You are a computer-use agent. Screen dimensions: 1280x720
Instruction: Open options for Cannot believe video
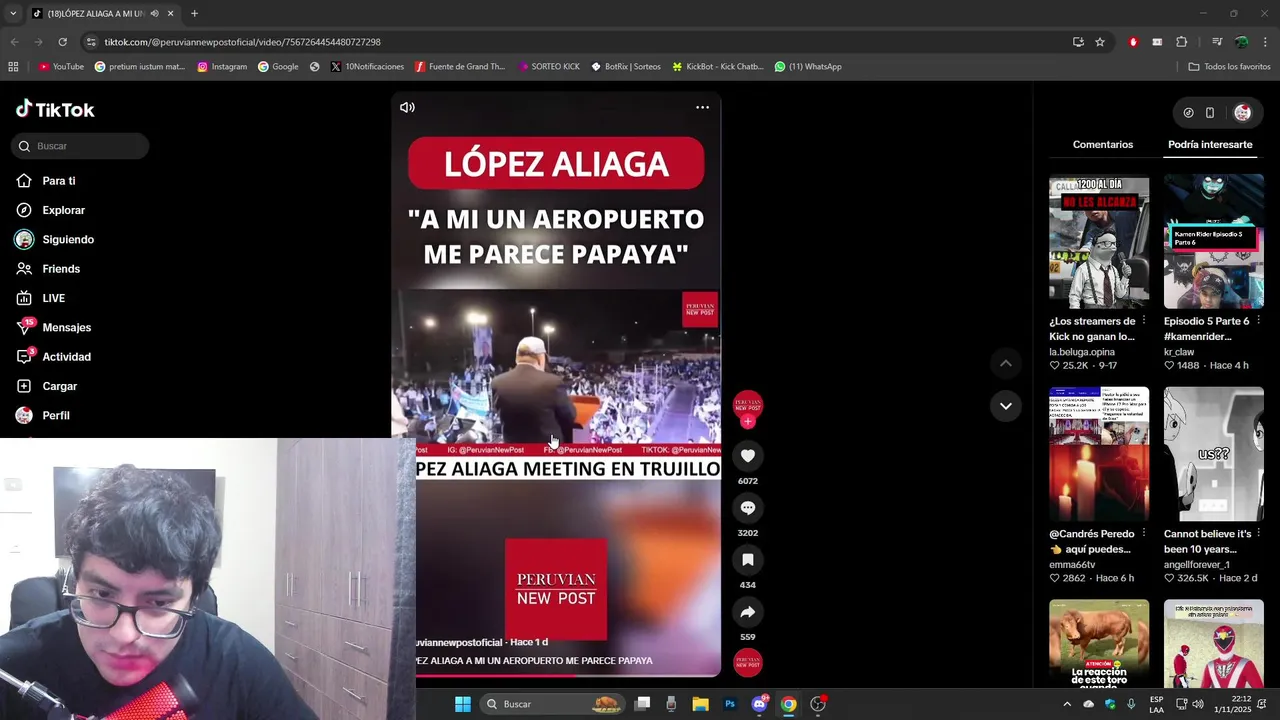(x=1258, y=534)
